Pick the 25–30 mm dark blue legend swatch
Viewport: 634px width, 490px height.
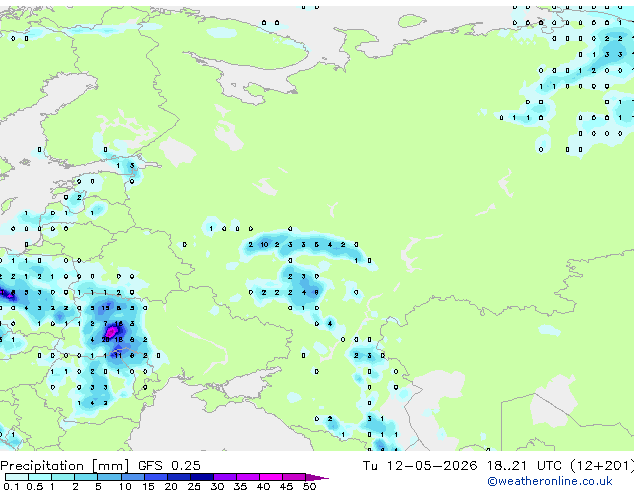202,477
